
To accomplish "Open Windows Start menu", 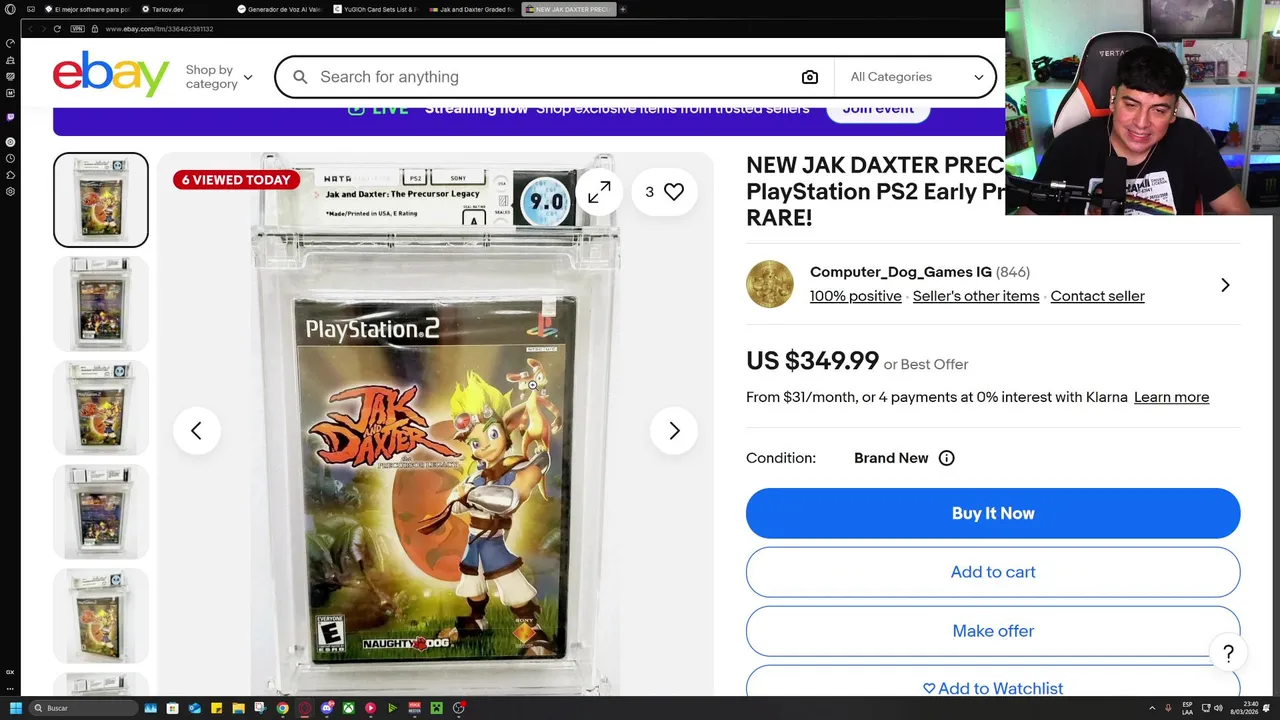I will [x=15, y=708].
